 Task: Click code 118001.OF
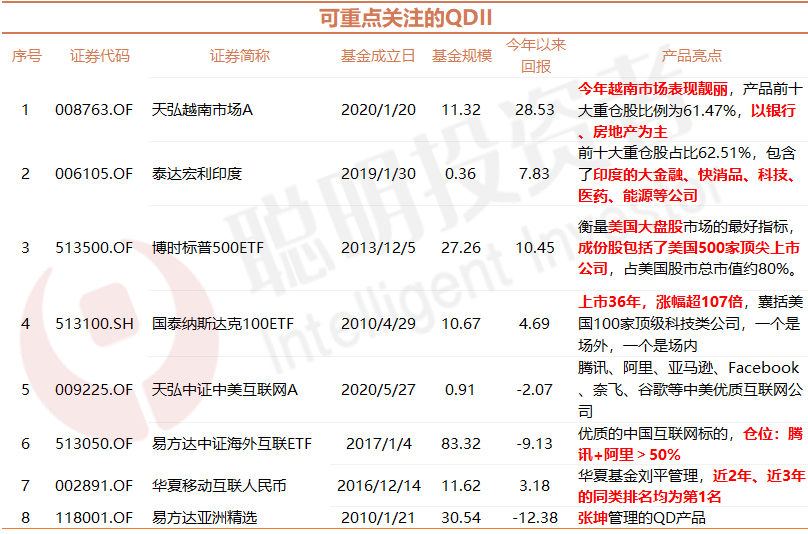click(x=94, y=518)
